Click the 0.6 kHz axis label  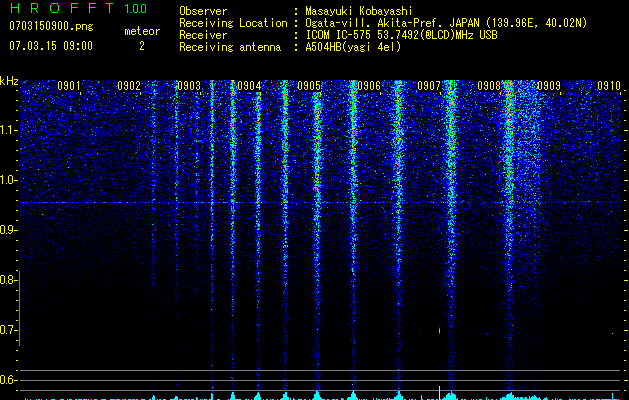(8, 380)
